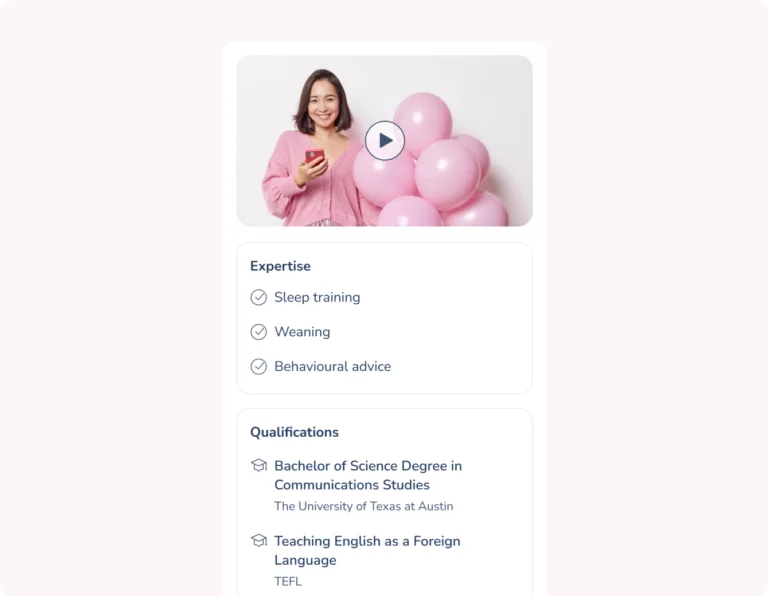
Task: Click the pink balloons in the thumbnail
Action: click(431, 167)
